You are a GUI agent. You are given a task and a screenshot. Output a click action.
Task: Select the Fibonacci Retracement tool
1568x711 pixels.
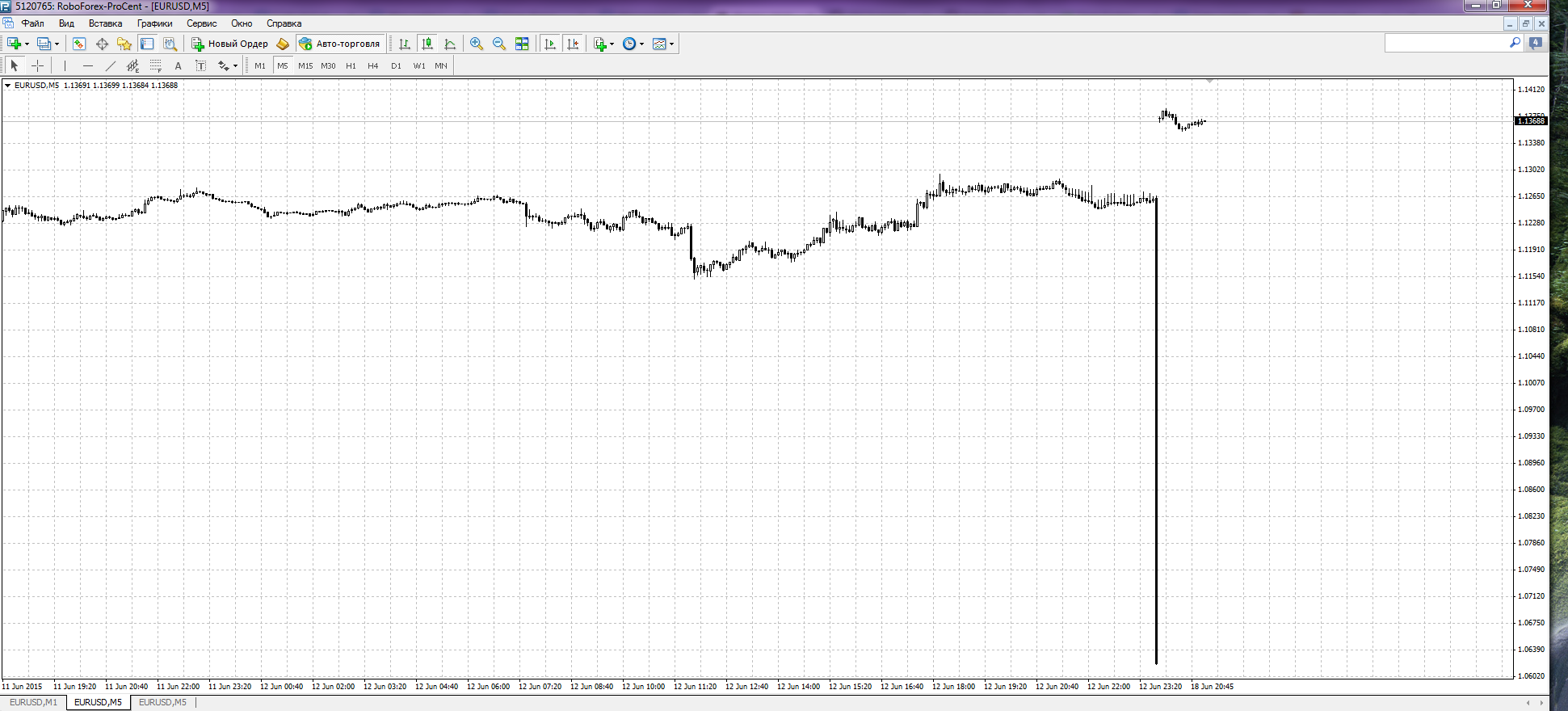click(156, 65)
